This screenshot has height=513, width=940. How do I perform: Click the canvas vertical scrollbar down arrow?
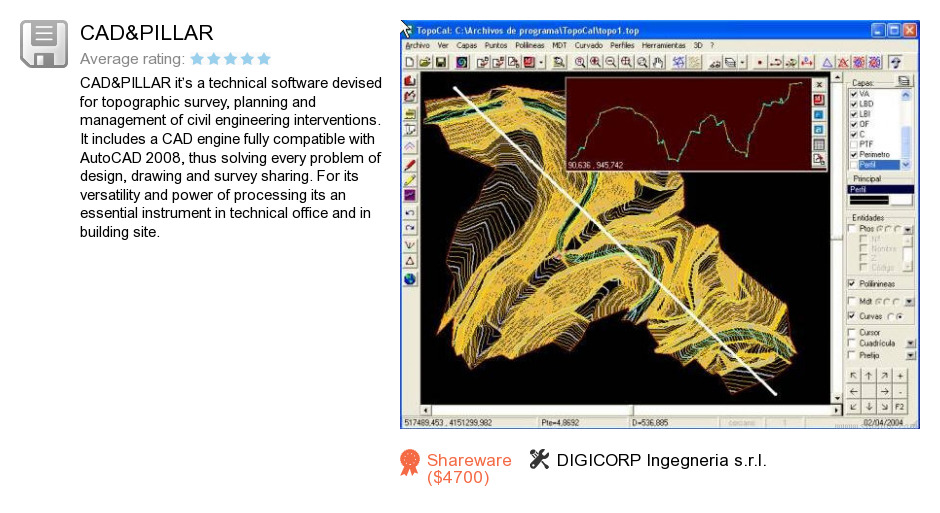837,398
